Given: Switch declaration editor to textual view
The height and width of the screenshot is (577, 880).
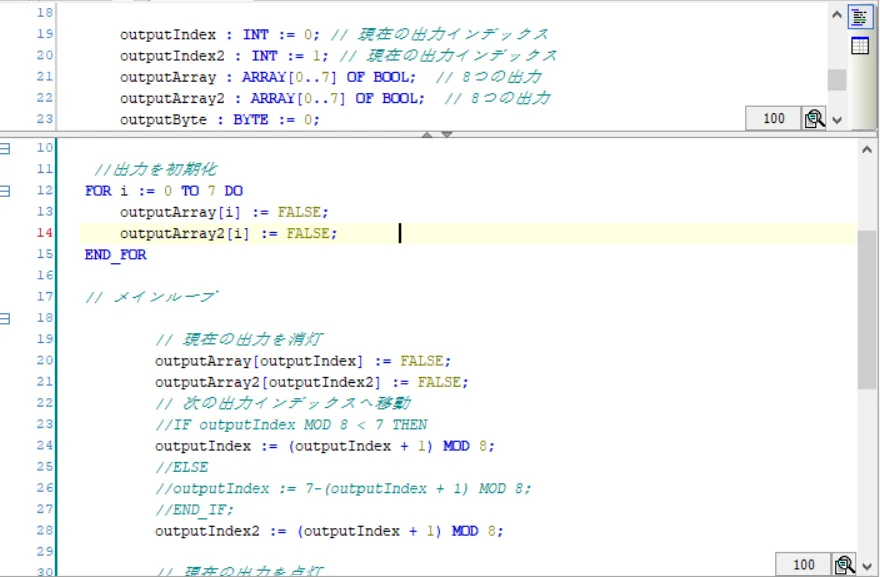Looking at the screenshot, I should [x=860, y=17].
